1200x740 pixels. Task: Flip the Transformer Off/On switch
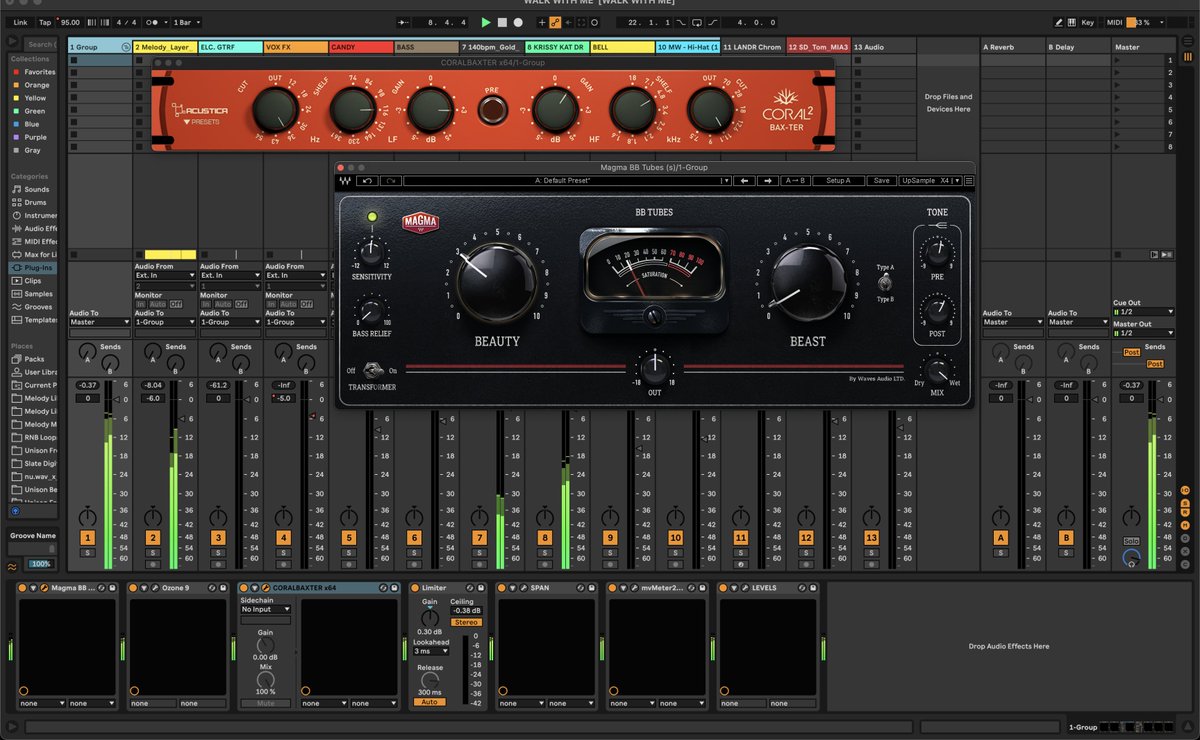(373, 369)
